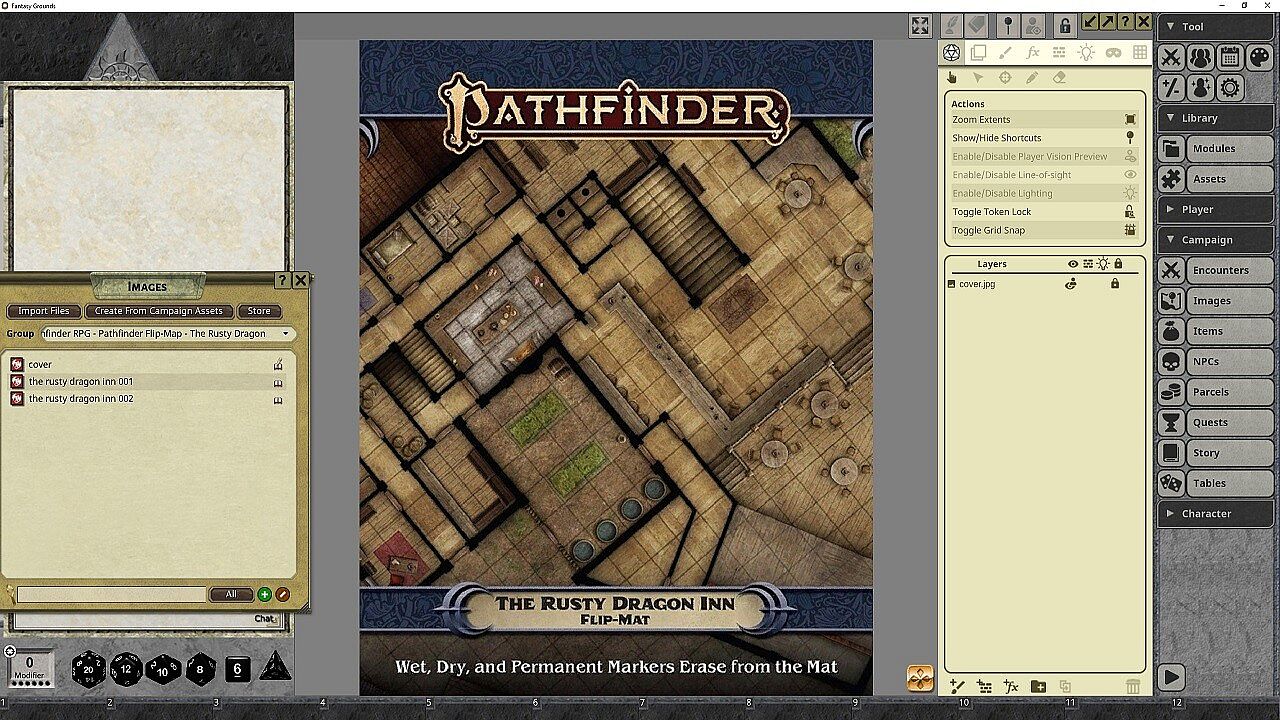Click the green add image button
Viewport: 1280px width, 720px height.
(x=265, y=594)
